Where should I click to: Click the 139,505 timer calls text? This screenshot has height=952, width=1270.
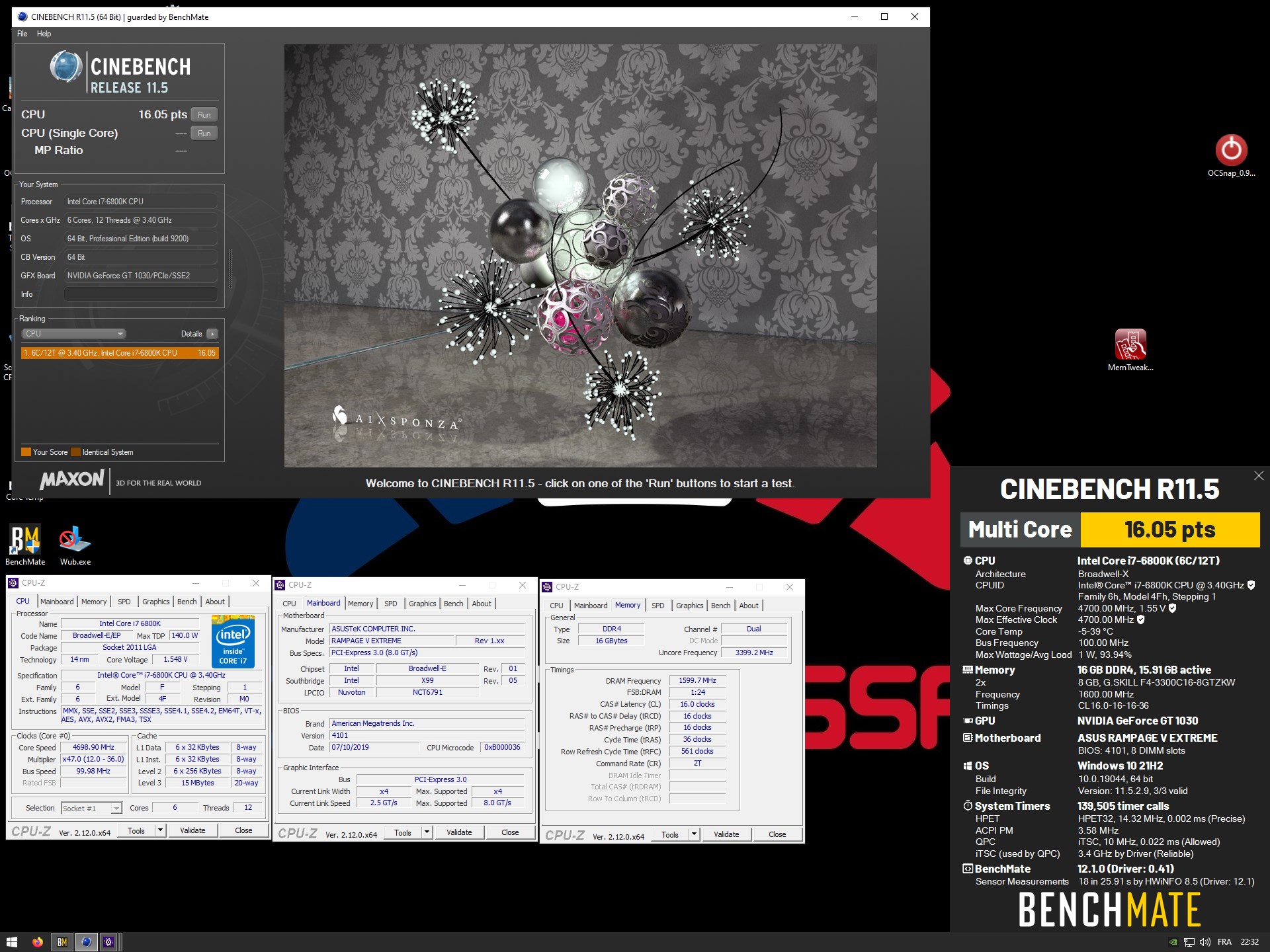point(1123,806)
